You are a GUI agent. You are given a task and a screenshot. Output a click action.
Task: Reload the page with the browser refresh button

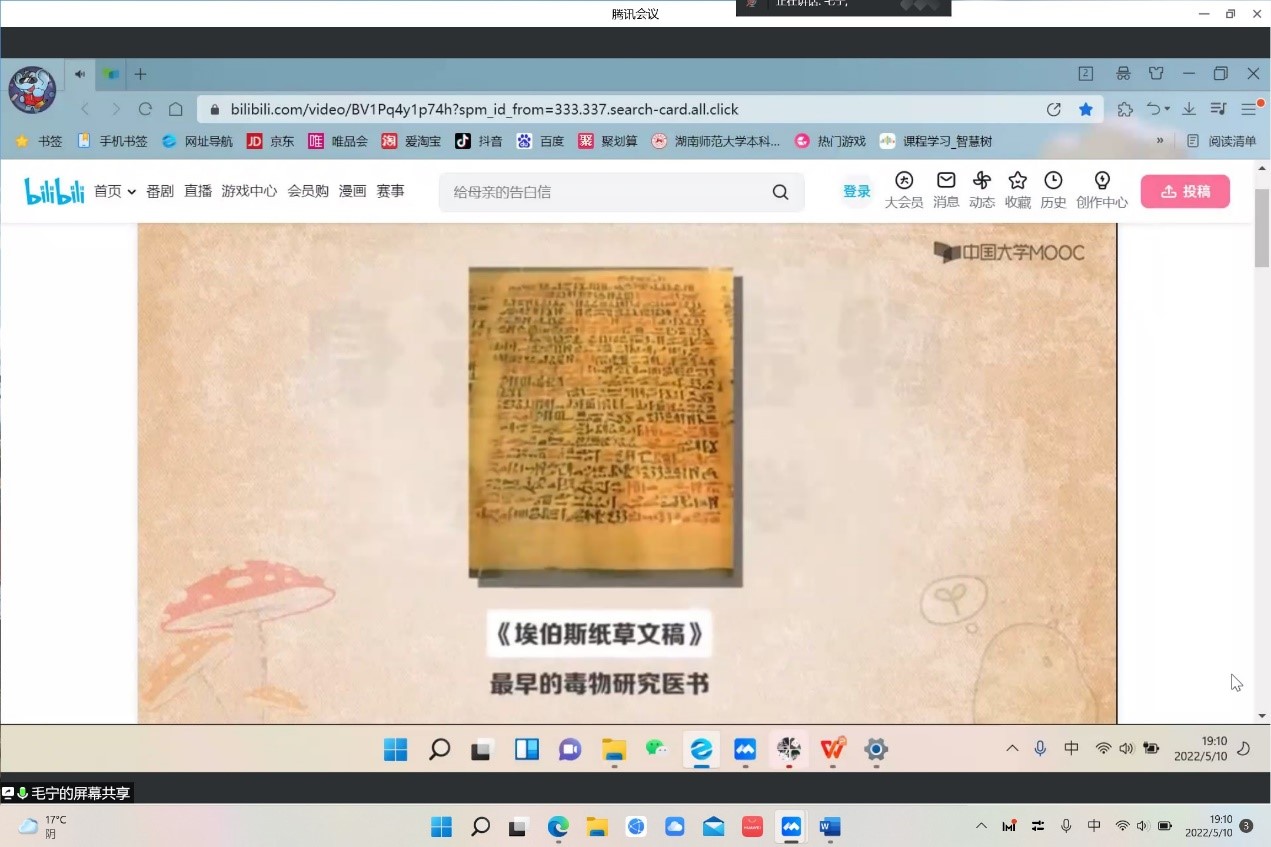[145, 109]
